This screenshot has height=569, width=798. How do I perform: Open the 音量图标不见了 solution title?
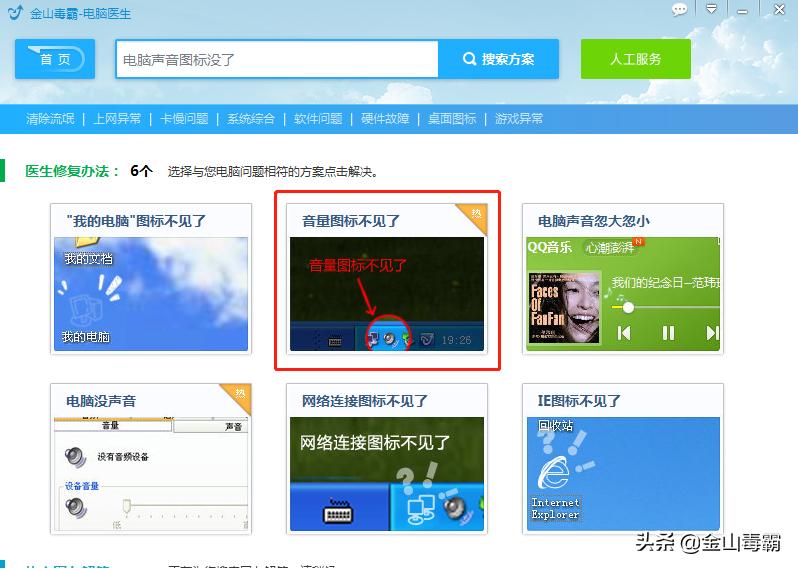coord(351,221)
